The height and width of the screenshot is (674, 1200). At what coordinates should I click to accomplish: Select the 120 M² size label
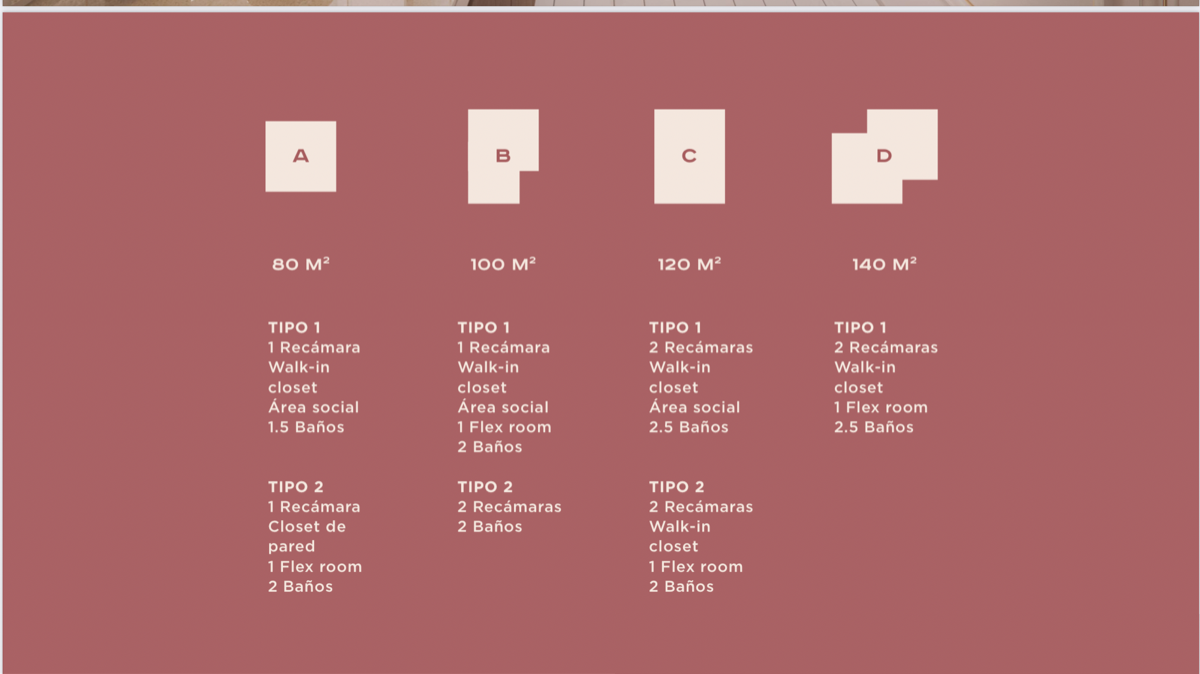(689, 265)
